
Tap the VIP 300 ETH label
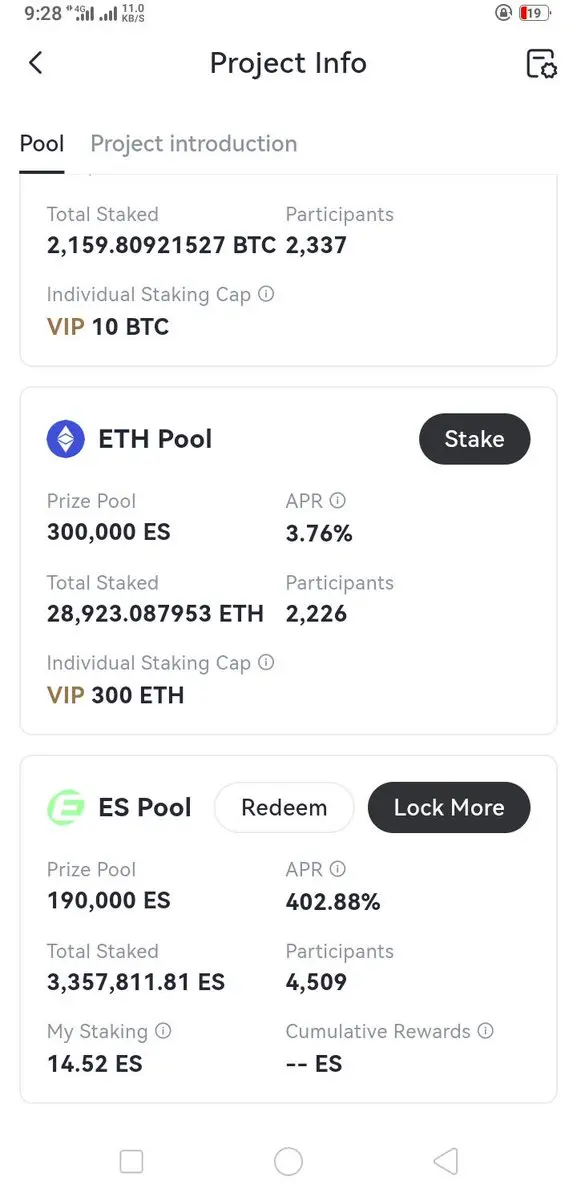(x=116, y=695)
